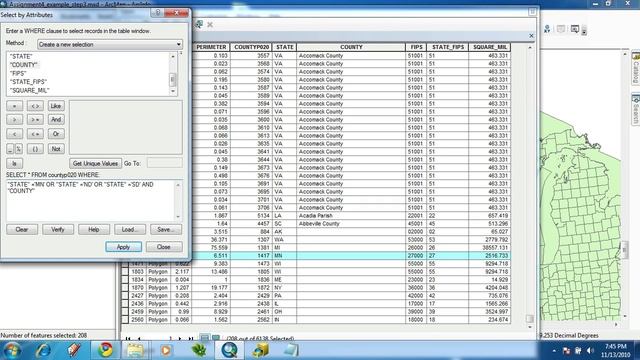Screen dimensions: 640x360
Task: Select row selector box for record 2436
Action: (x=125, y=304)
